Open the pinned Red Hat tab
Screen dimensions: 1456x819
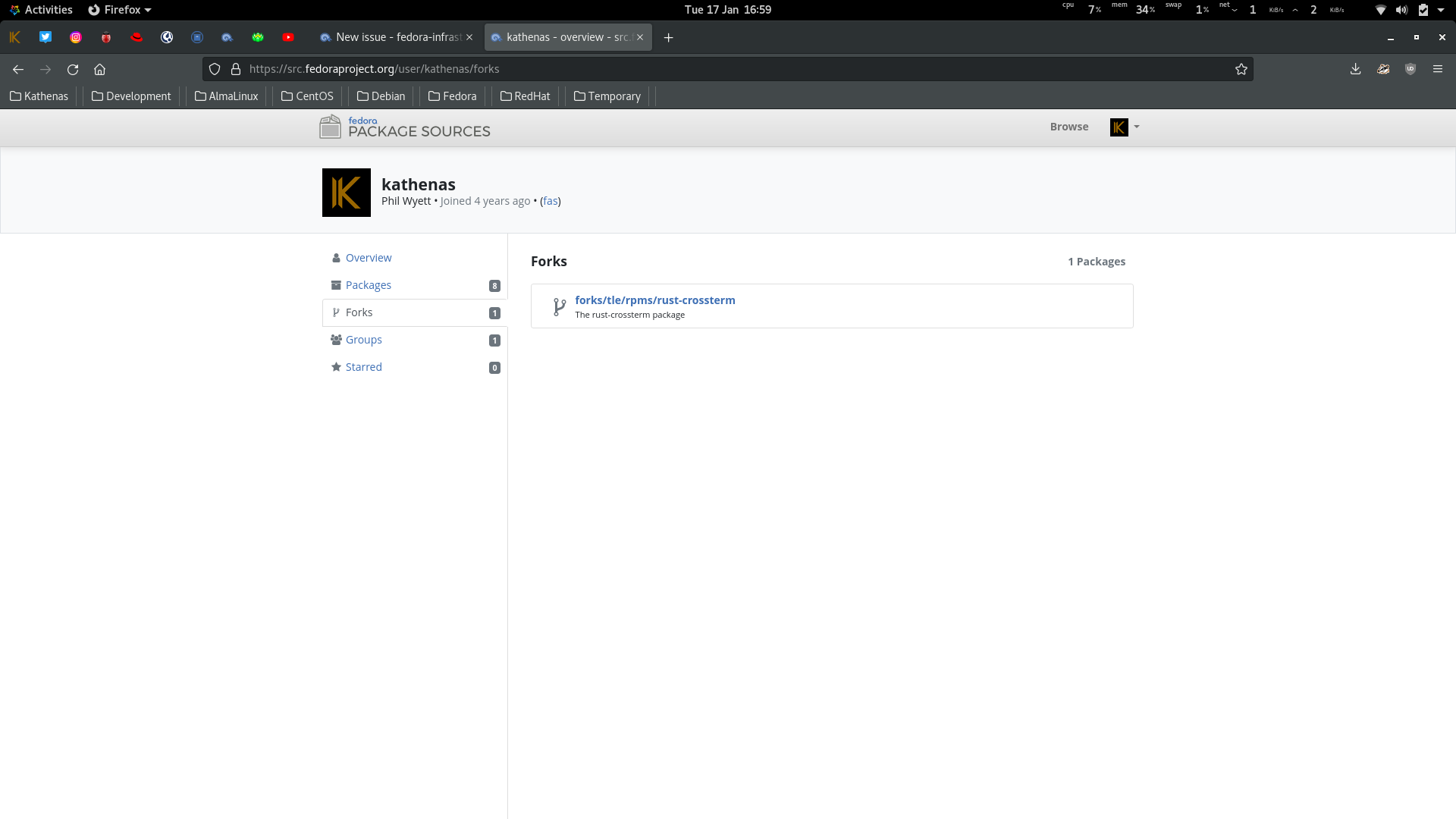(136, 37)
